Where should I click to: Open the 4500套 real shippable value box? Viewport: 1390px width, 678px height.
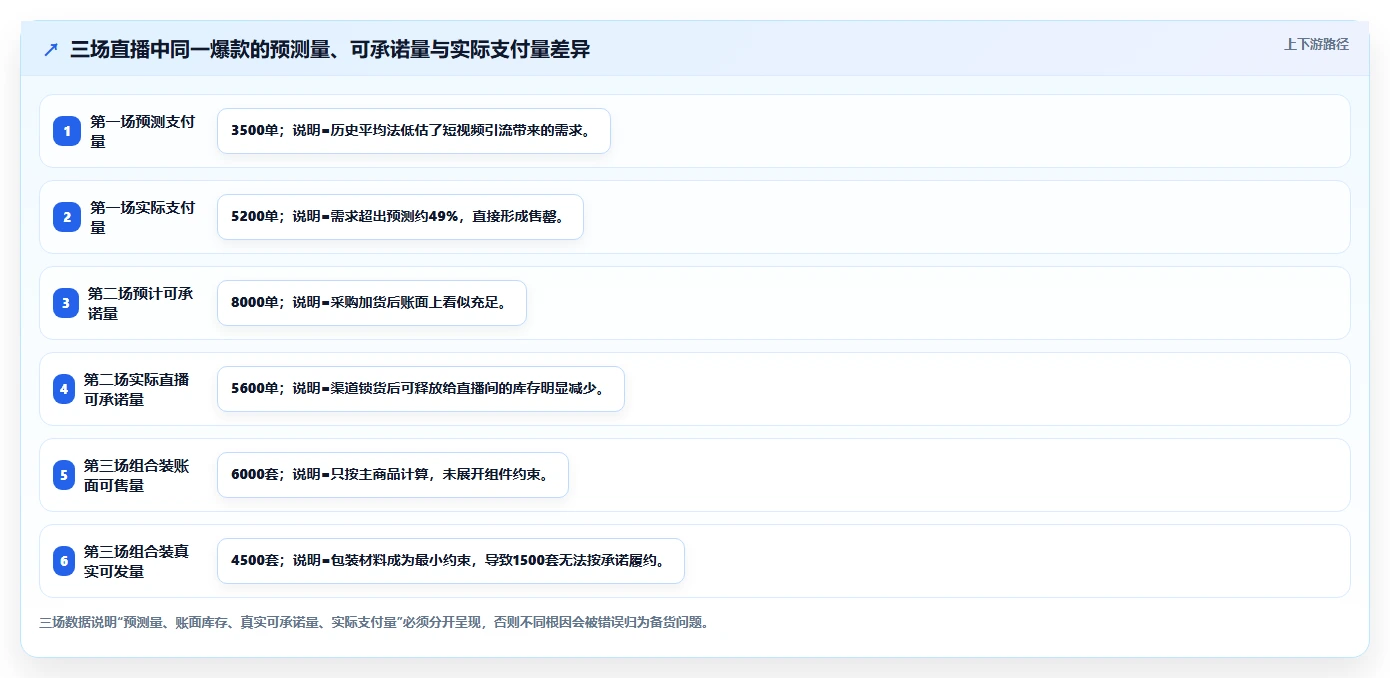[x=451, y=561]
